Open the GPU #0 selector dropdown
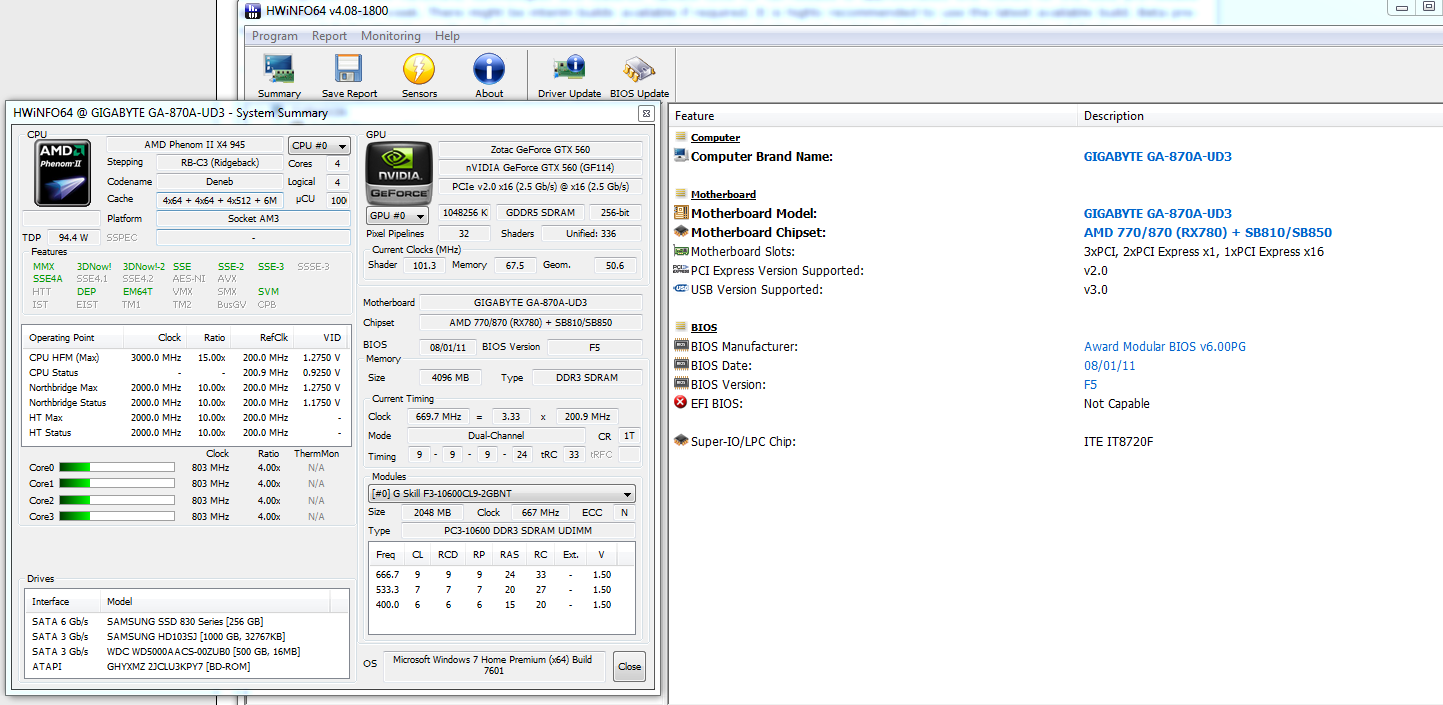Screen dimensions: 1443x705 (x=397, y=215)
